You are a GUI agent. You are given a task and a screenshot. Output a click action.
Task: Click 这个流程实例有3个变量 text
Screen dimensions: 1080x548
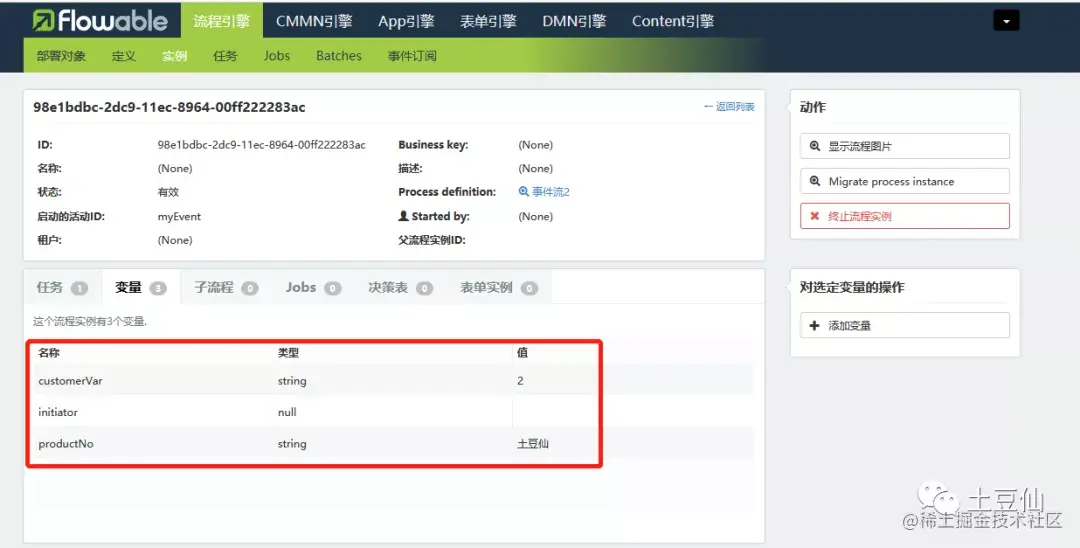[x=90, y=322]
